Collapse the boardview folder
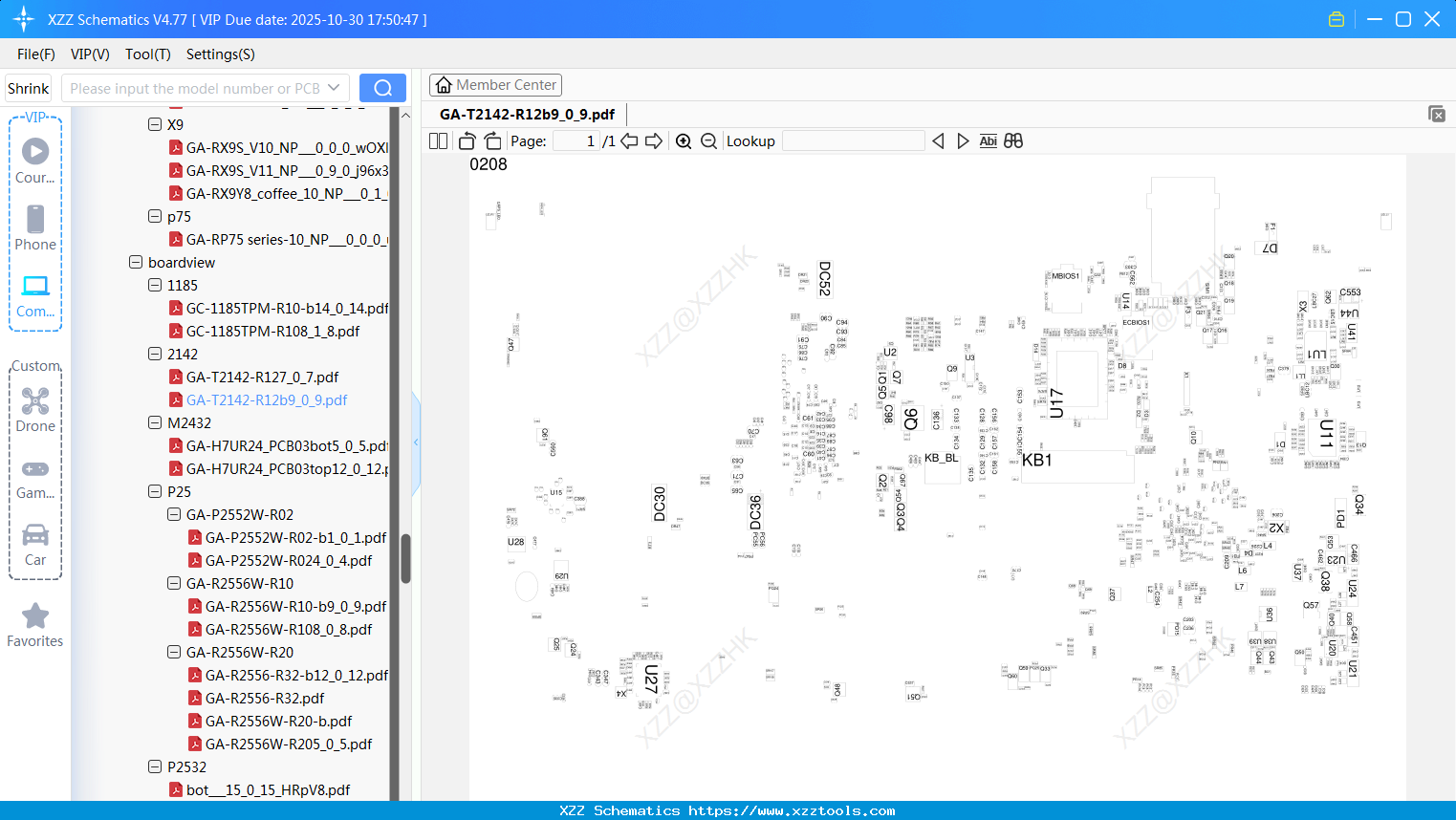The image size is (1456, 820). (136, 262)
